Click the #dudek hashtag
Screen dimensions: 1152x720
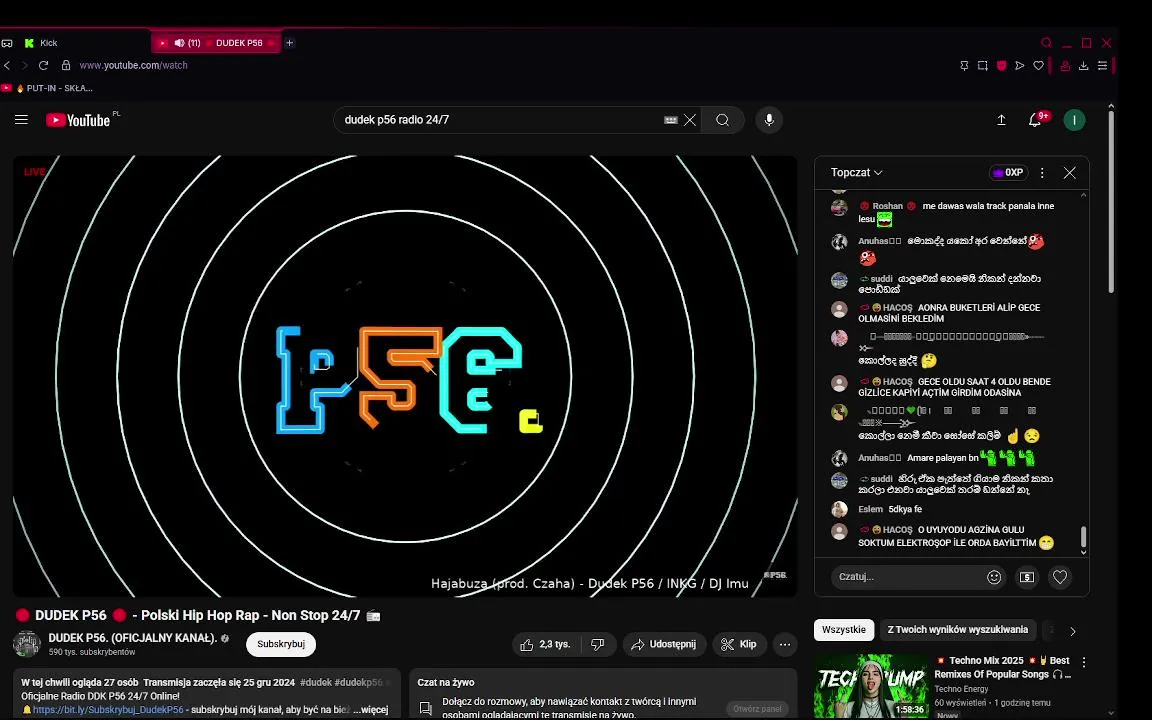coord(316,683)
